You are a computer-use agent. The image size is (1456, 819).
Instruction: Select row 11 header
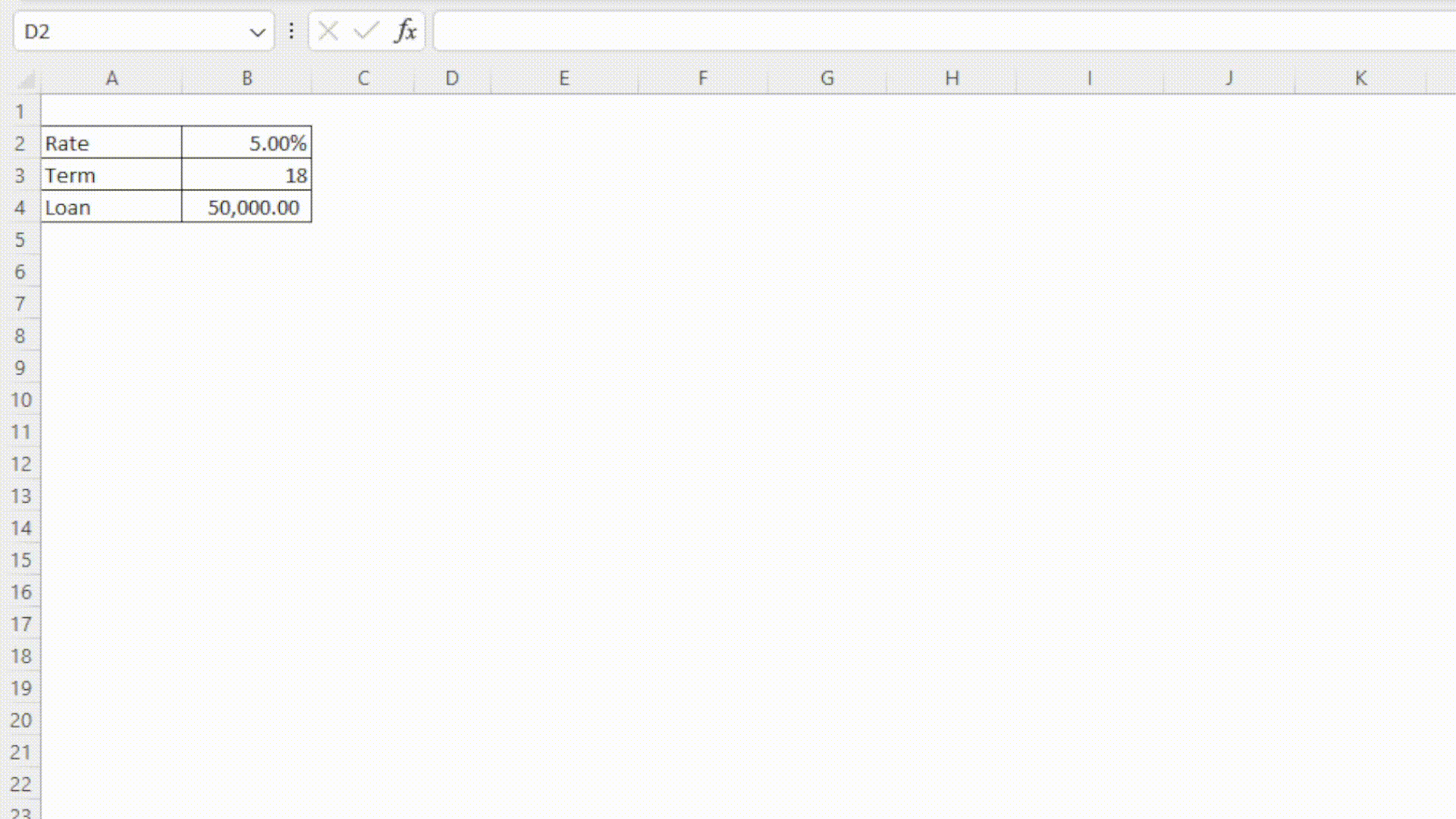point(20,431)
